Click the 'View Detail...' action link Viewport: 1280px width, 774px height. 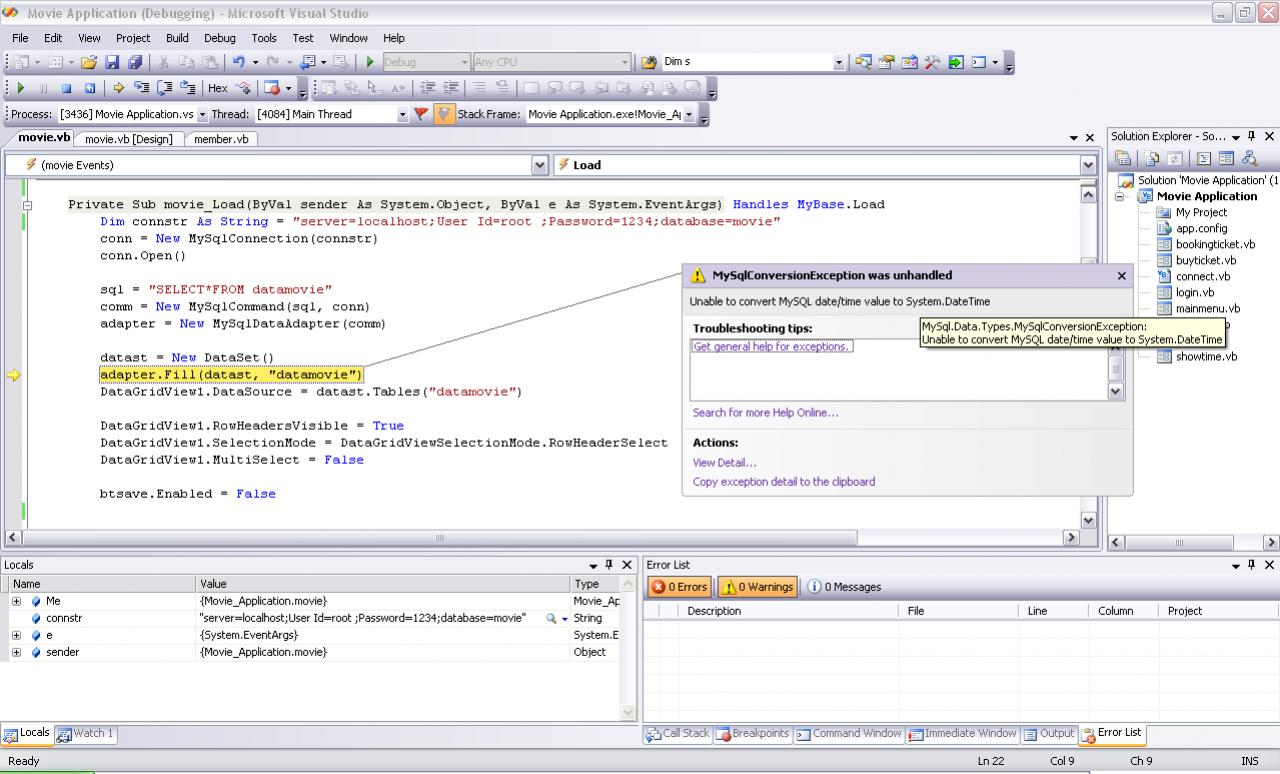click(x=724, y=463)
